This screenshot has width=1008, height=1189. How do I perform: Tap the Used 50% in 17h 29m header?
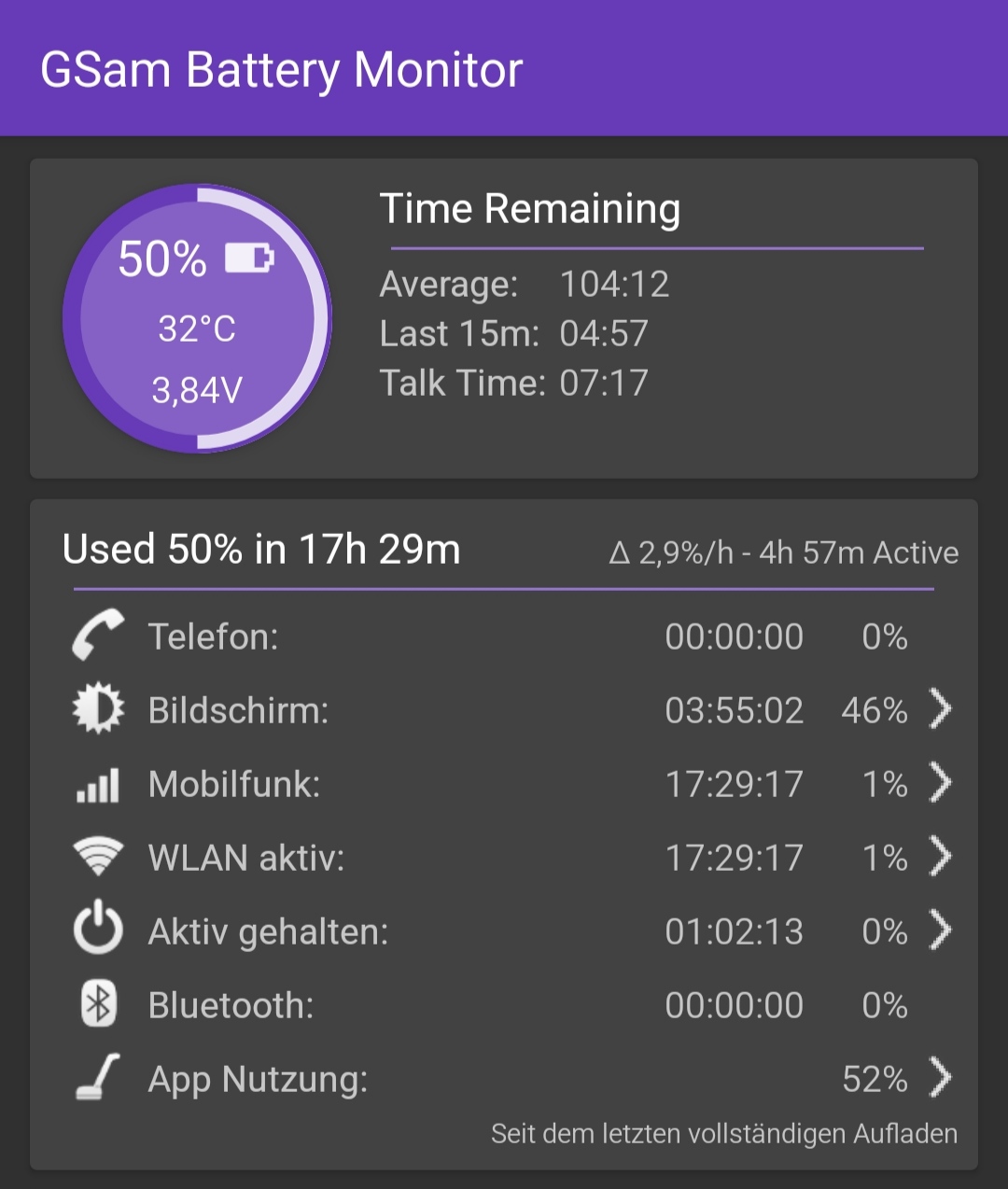point(261,550)
